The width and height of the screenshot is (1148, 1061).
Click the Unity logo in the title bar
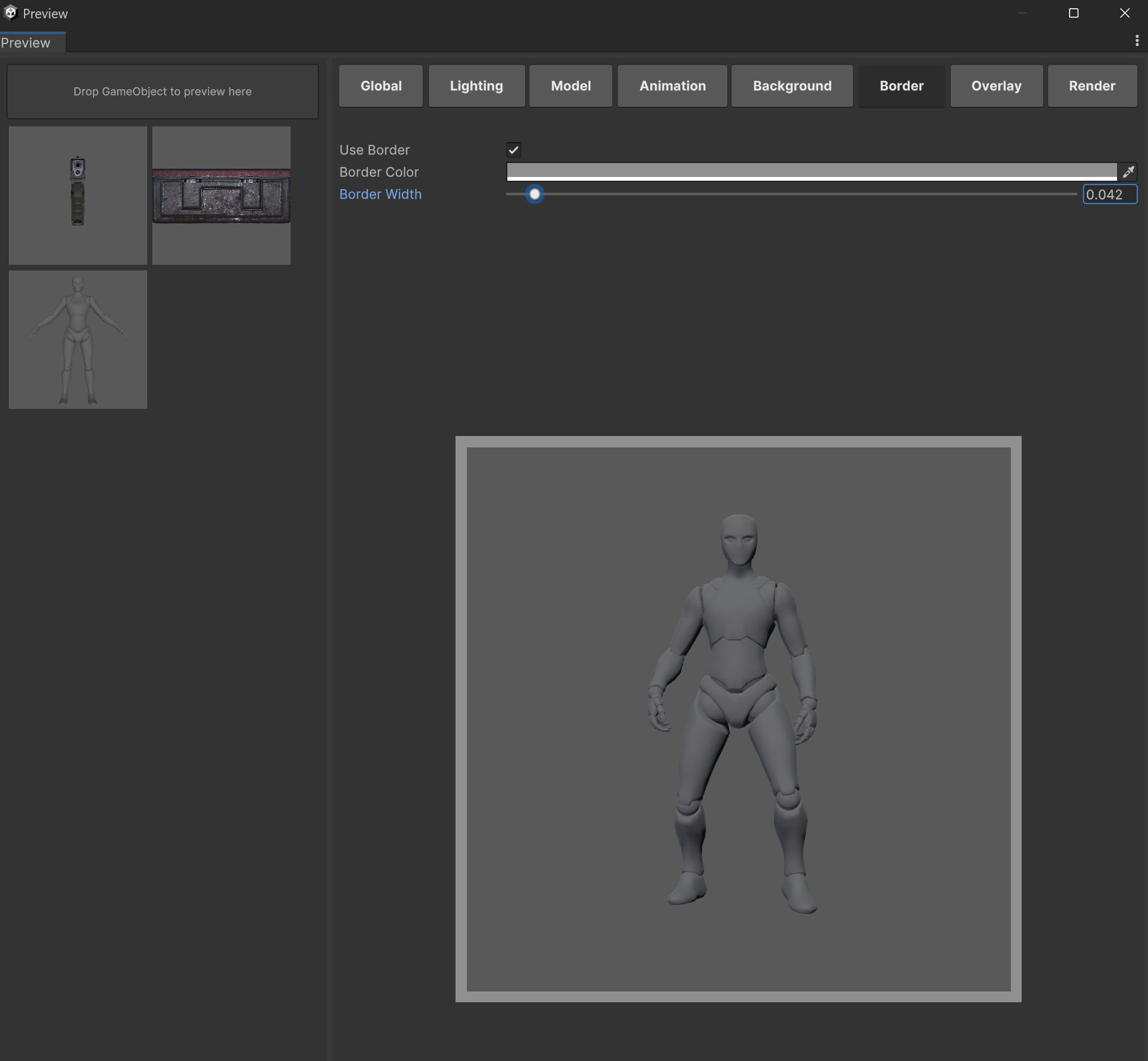point(11,13)
